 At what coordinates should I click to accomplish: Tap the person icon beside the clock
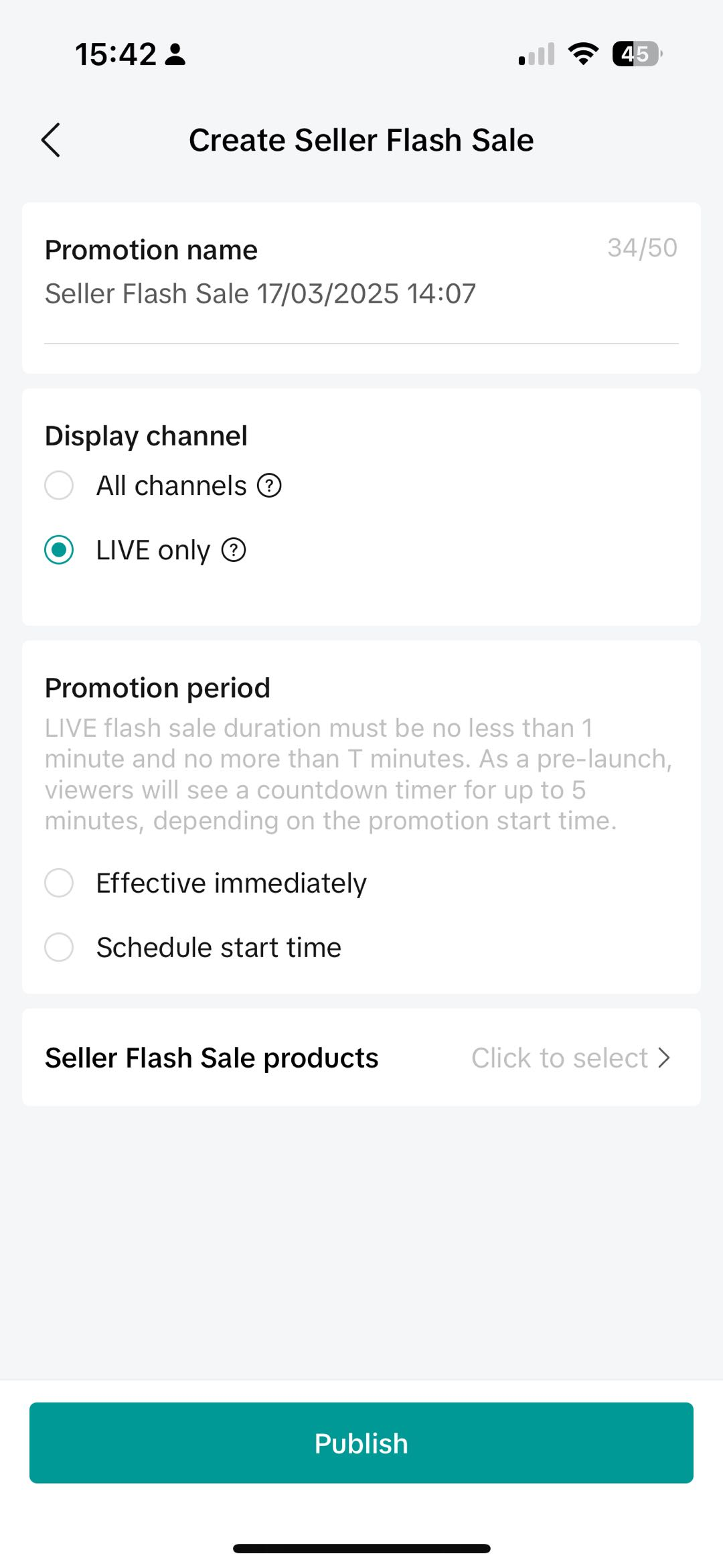[x=175, y=54]
